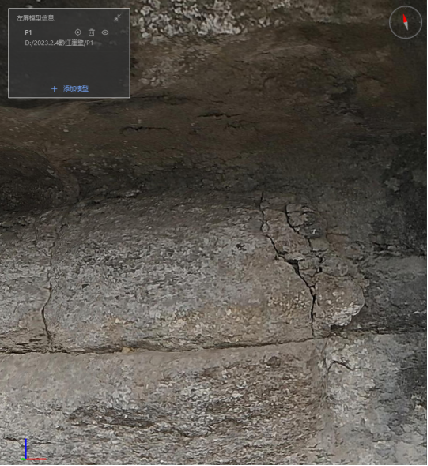Click the F1 model file path text
The width and height of the screenshot is (428, 466).
(x=59, y=43)
